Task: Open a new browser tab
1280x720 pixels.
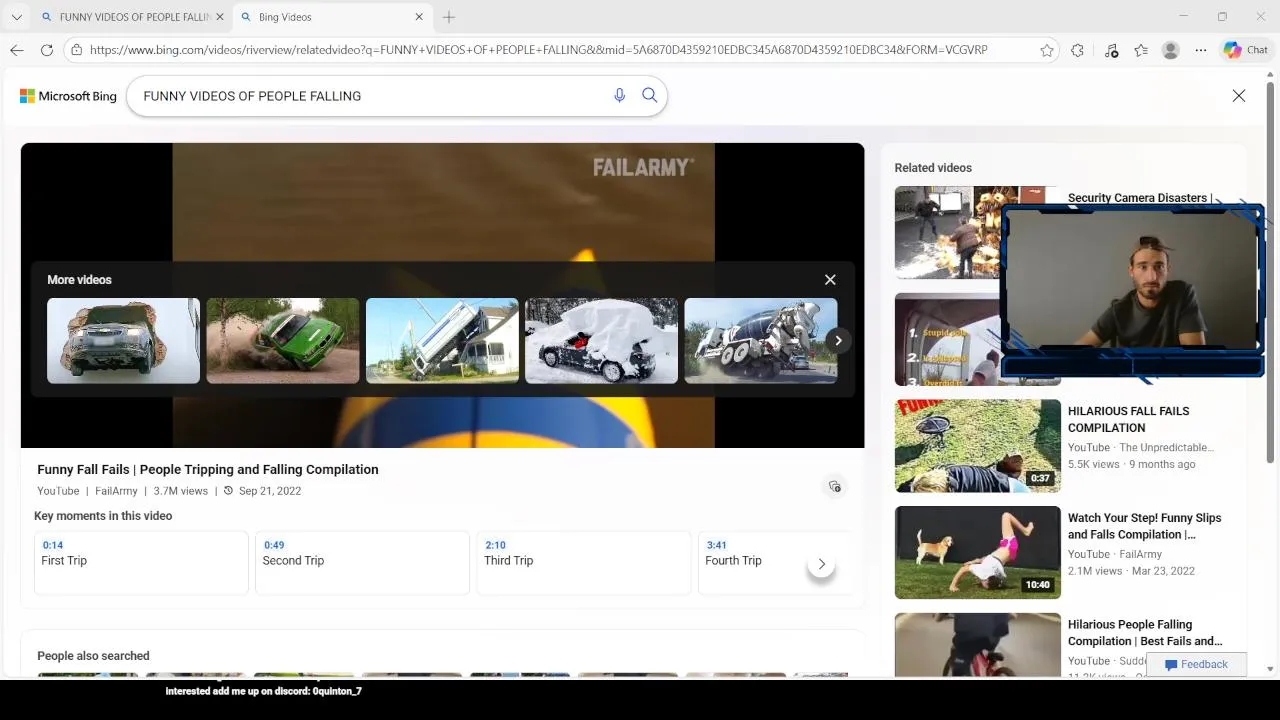Action: click(x=449, y=17)
